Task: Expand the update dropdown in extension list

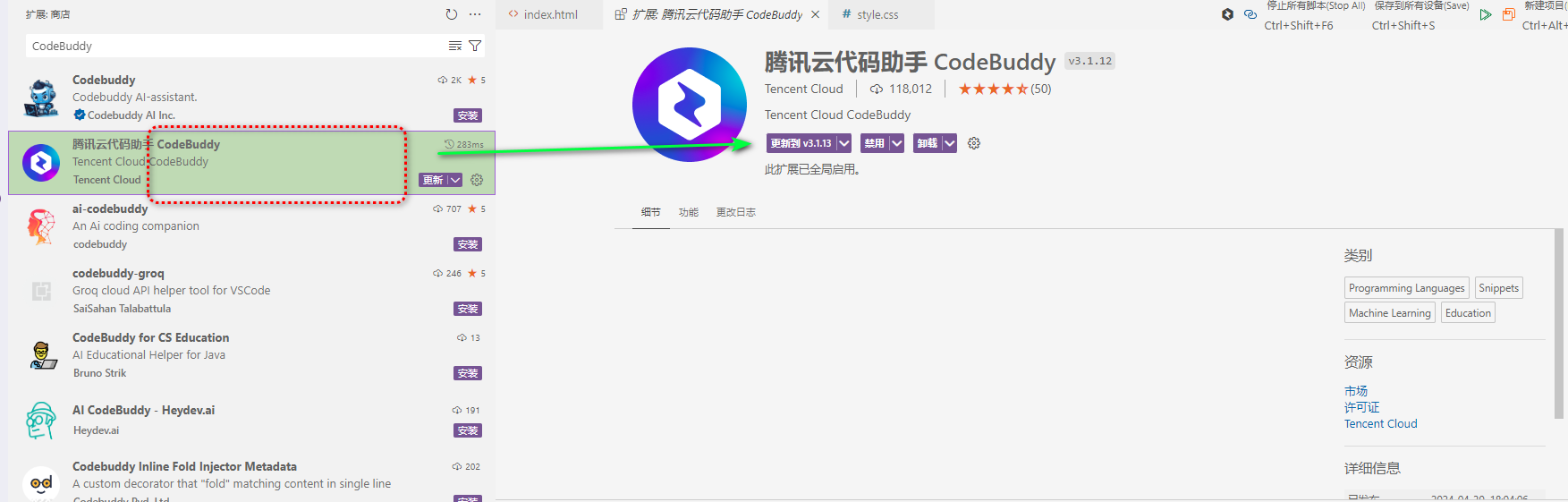Action: pyautogui.click(x=455, y=180)
